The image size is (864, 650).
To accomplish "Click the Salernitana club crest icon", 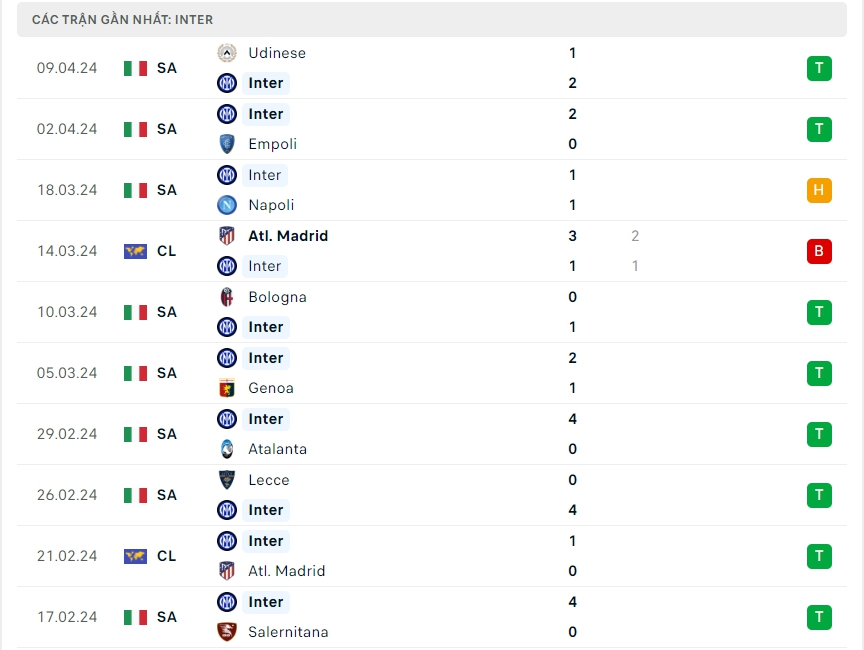I will pos(227,632).
